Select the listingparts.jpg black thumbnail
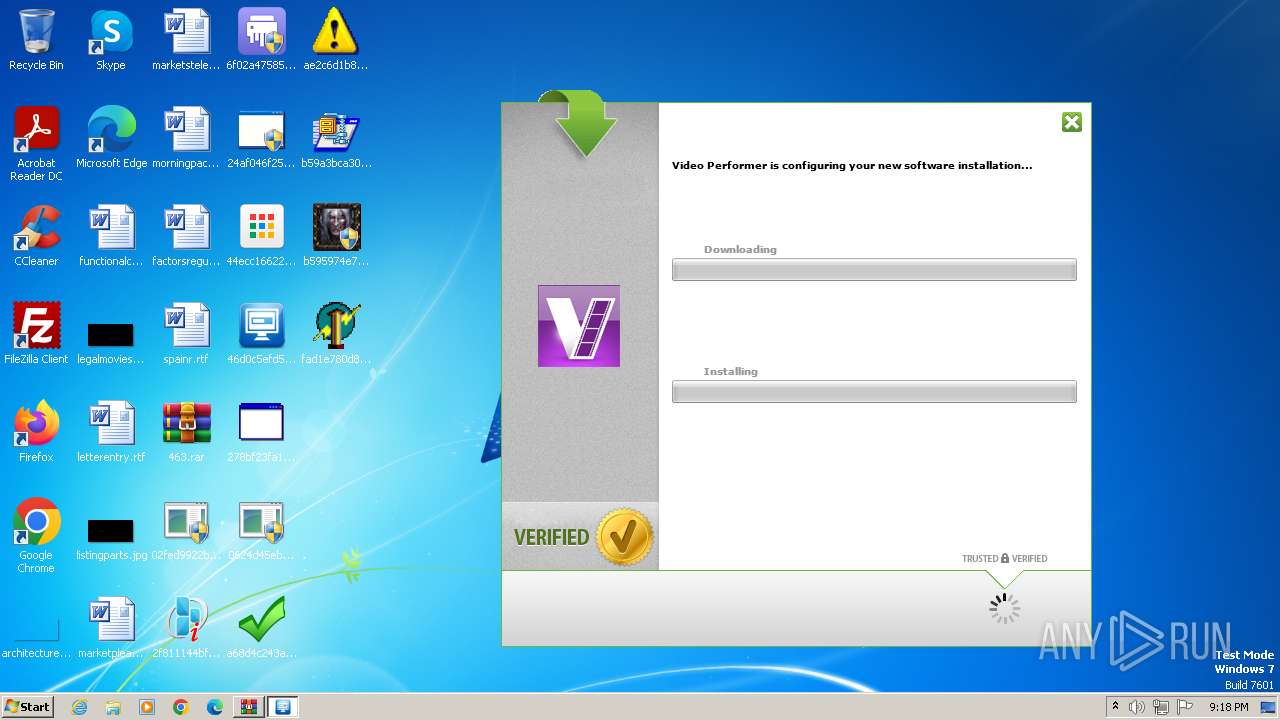The height and width of the screenshot is (720, 1280). coord(111,538)
